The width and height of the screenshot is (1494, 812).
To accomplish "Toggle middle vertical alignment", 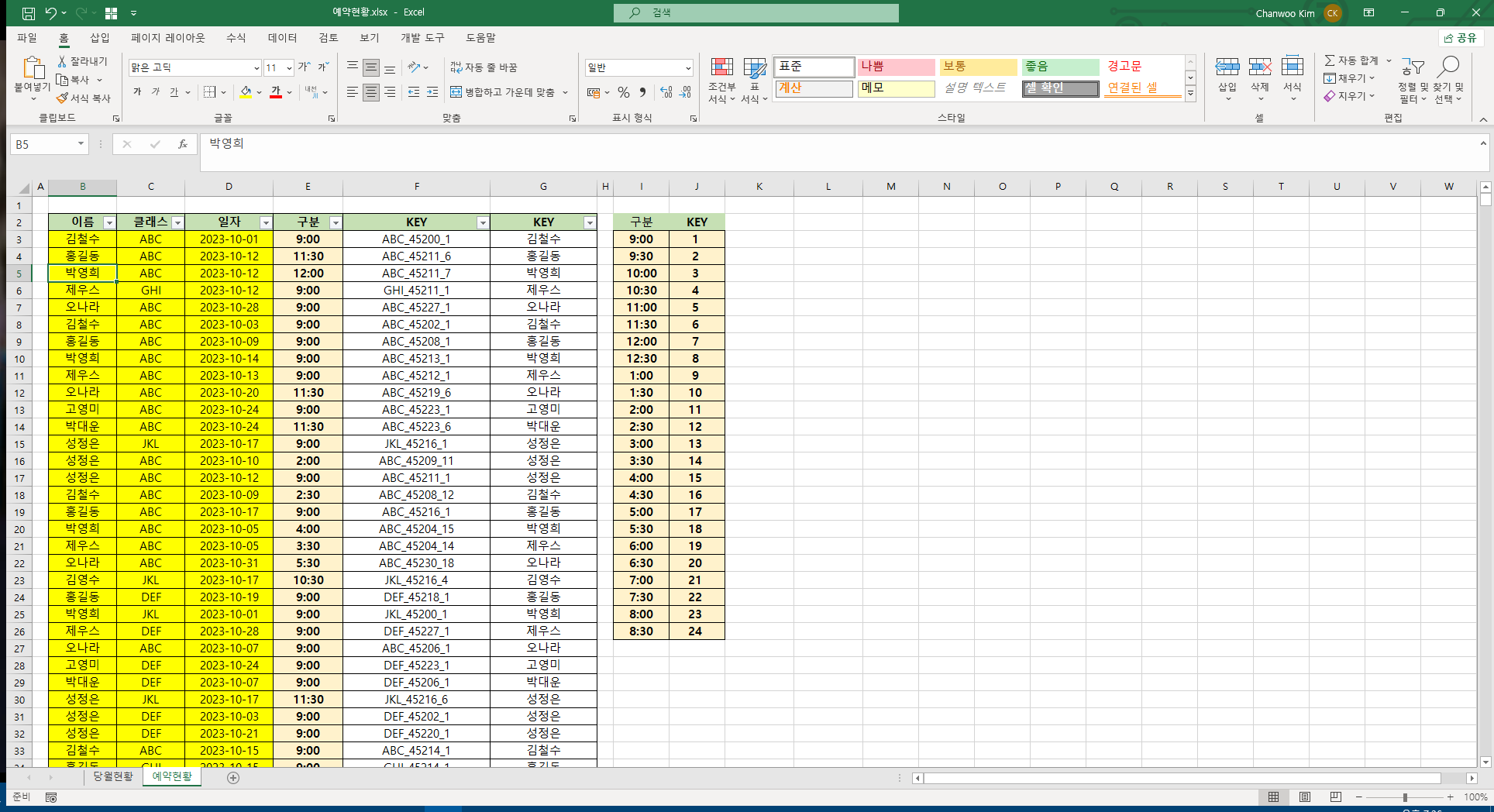I will click(371, 67).
